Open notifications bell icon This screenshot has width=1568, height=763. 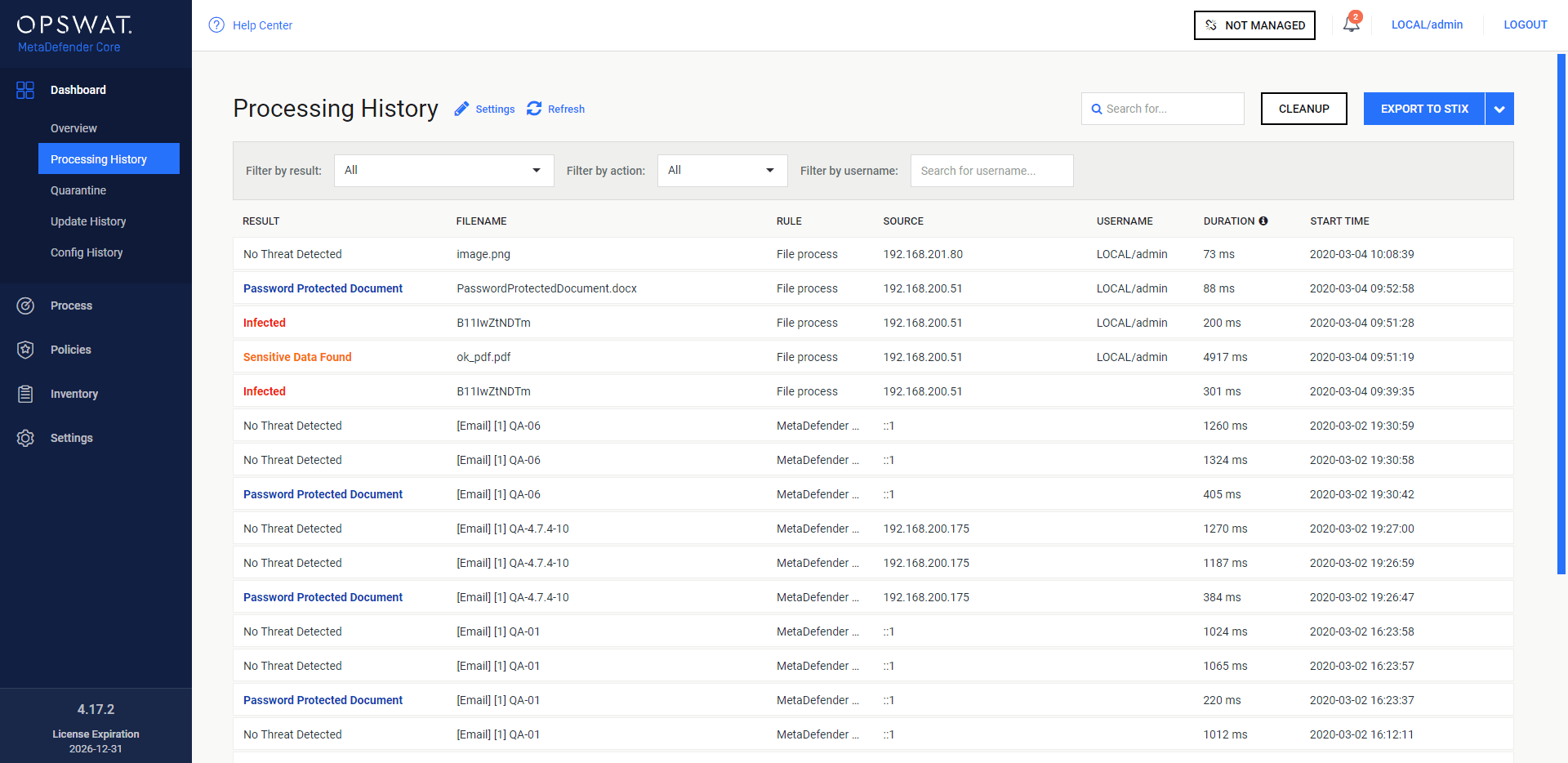tap(1351, 25)
